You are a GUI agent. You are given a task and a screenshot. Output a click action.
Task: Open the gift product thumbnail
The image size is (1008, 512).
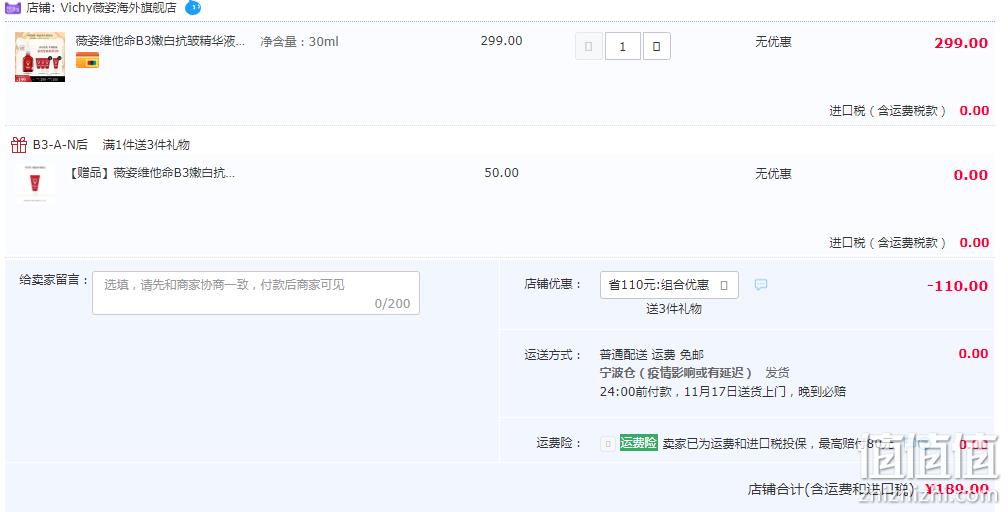point(35,183)
